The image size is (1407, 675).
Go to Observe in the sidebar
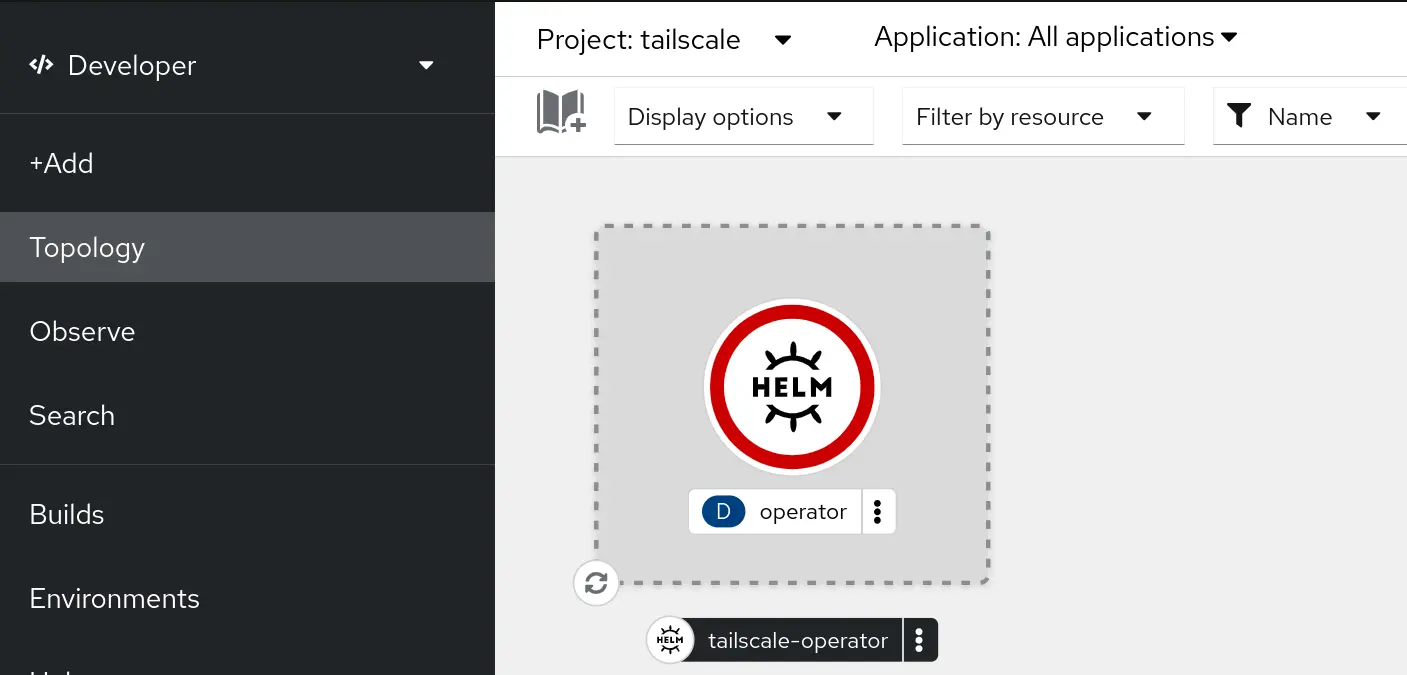point(247,331)
